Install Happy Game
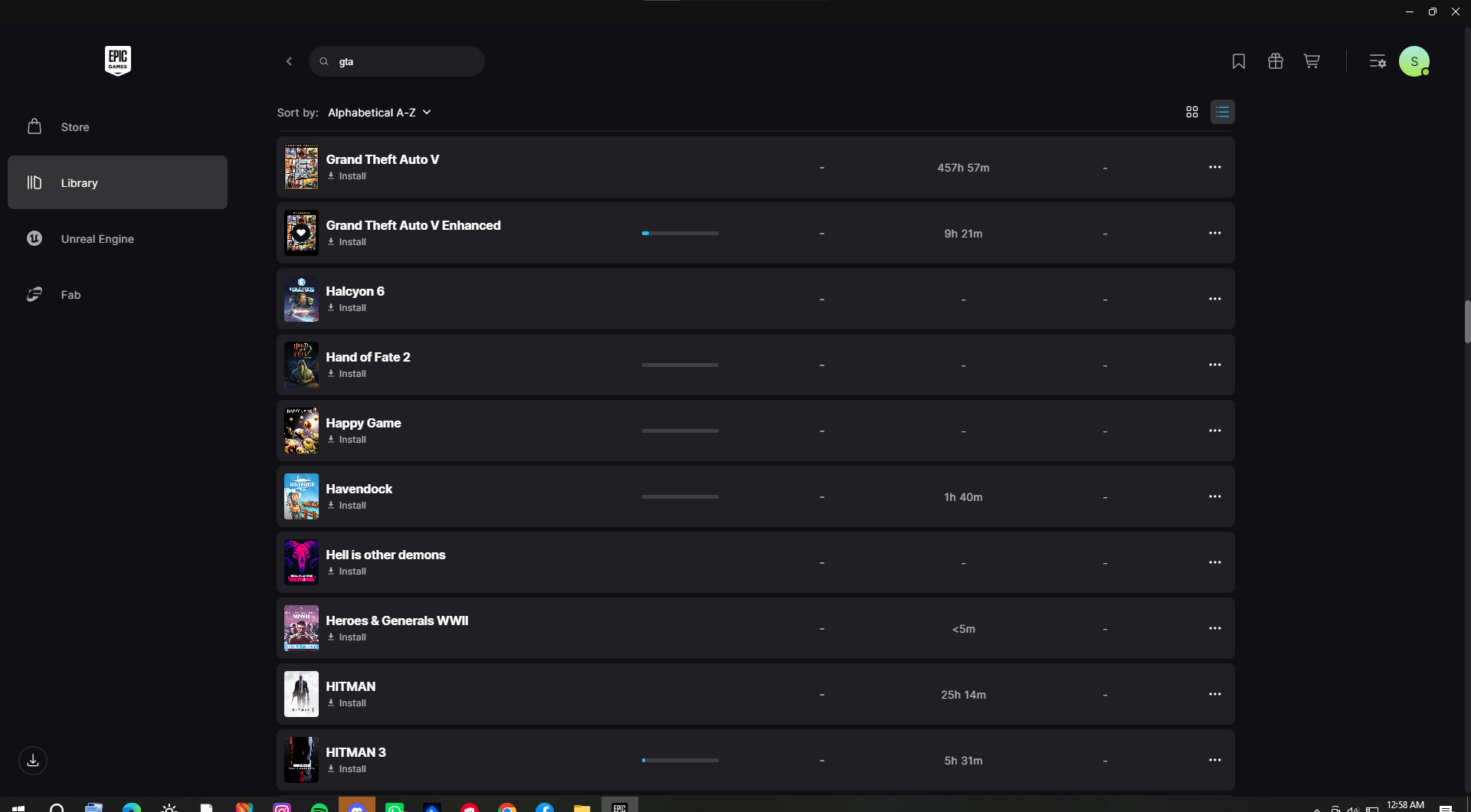Viewport: 1471px width, 812px height. pos(347,440)
